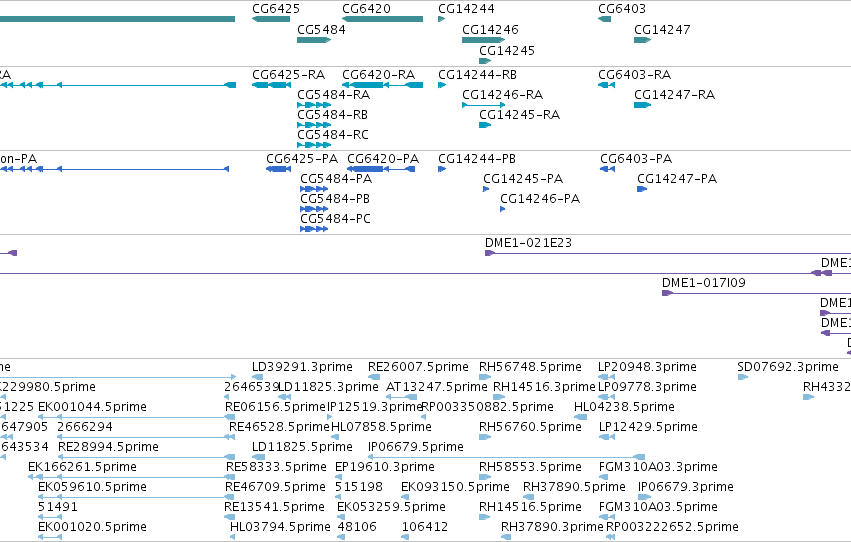The image size is (851, 542).
Task: Click the LD39291.3prime EST label
Action: click(x=302, y=367)
